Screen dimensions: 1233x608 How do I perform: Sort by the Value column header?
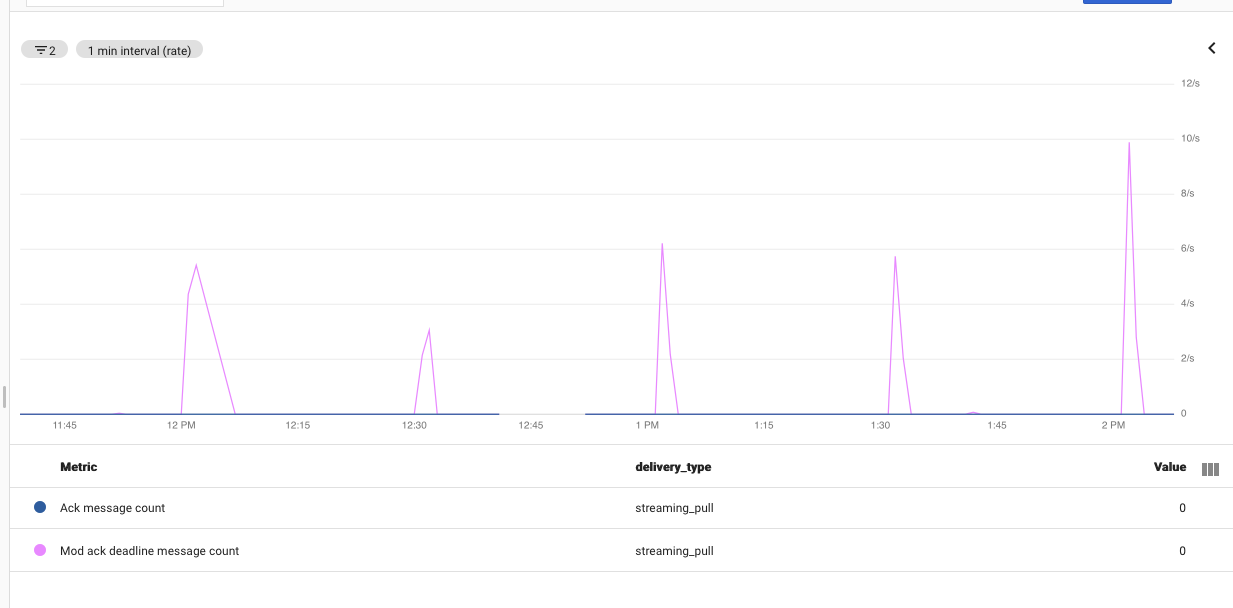[x=1170, y=467]
